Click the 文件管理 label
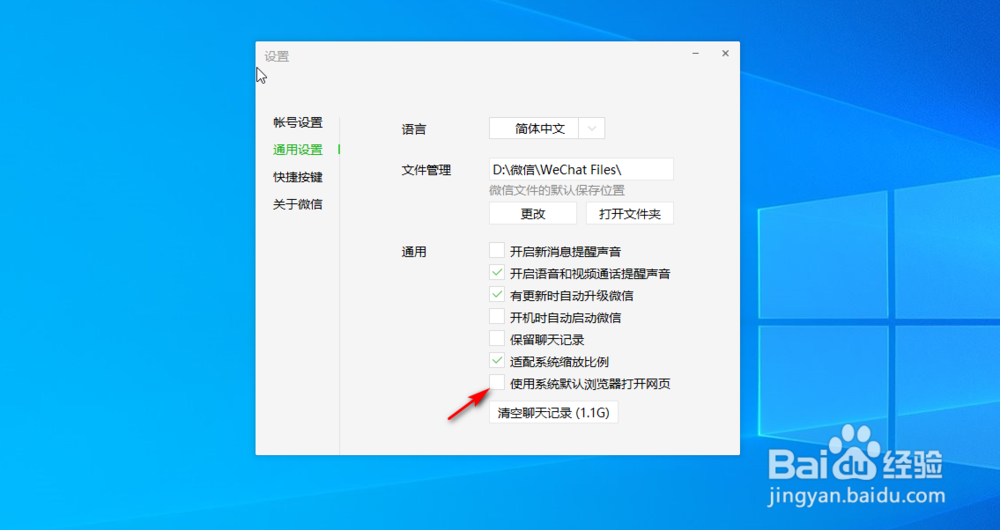The height and width of the screenshot is (530, 1000). click(x=426, y=170)
